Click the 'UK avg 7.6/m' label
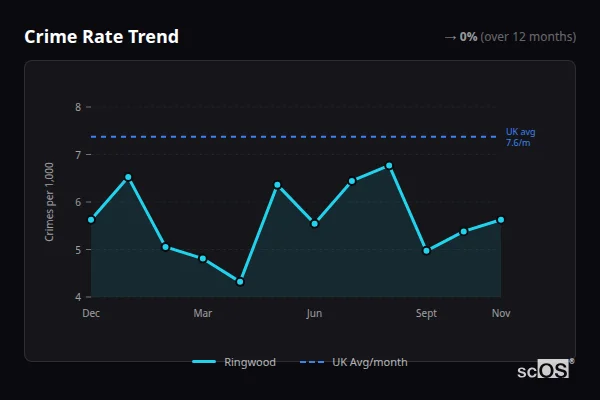The width and height of the screenshot is (600, 400). click(520, 137)
